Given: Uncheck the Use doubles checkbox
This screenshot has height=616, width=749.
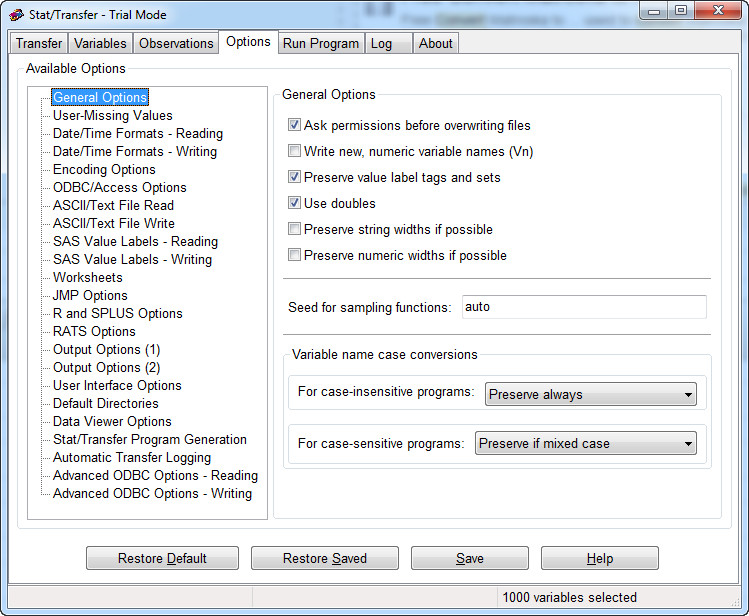Looking at the screenshot, I should [294, 203].
